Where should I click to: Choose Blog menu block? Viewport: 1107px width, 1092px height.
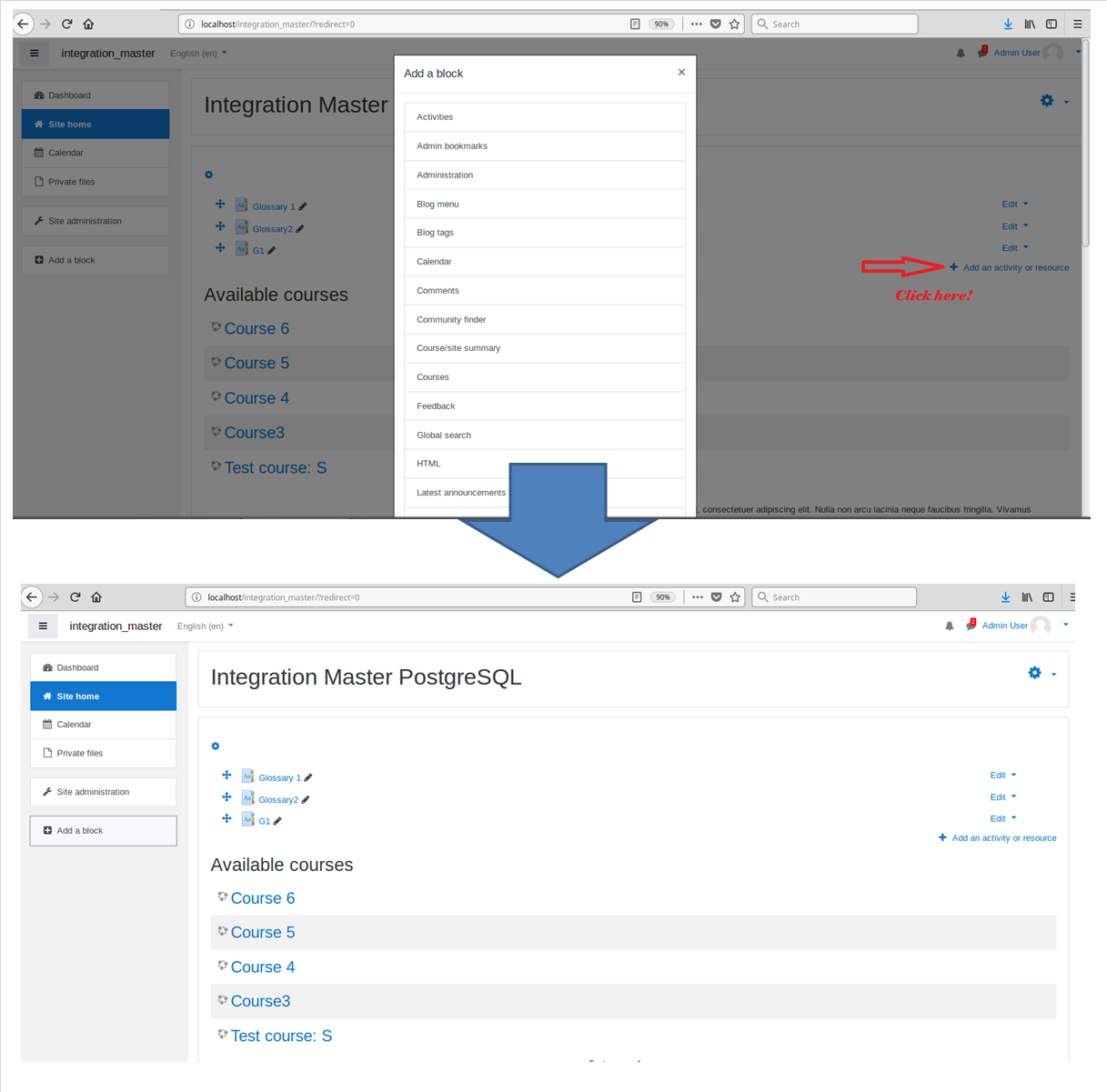545,204
